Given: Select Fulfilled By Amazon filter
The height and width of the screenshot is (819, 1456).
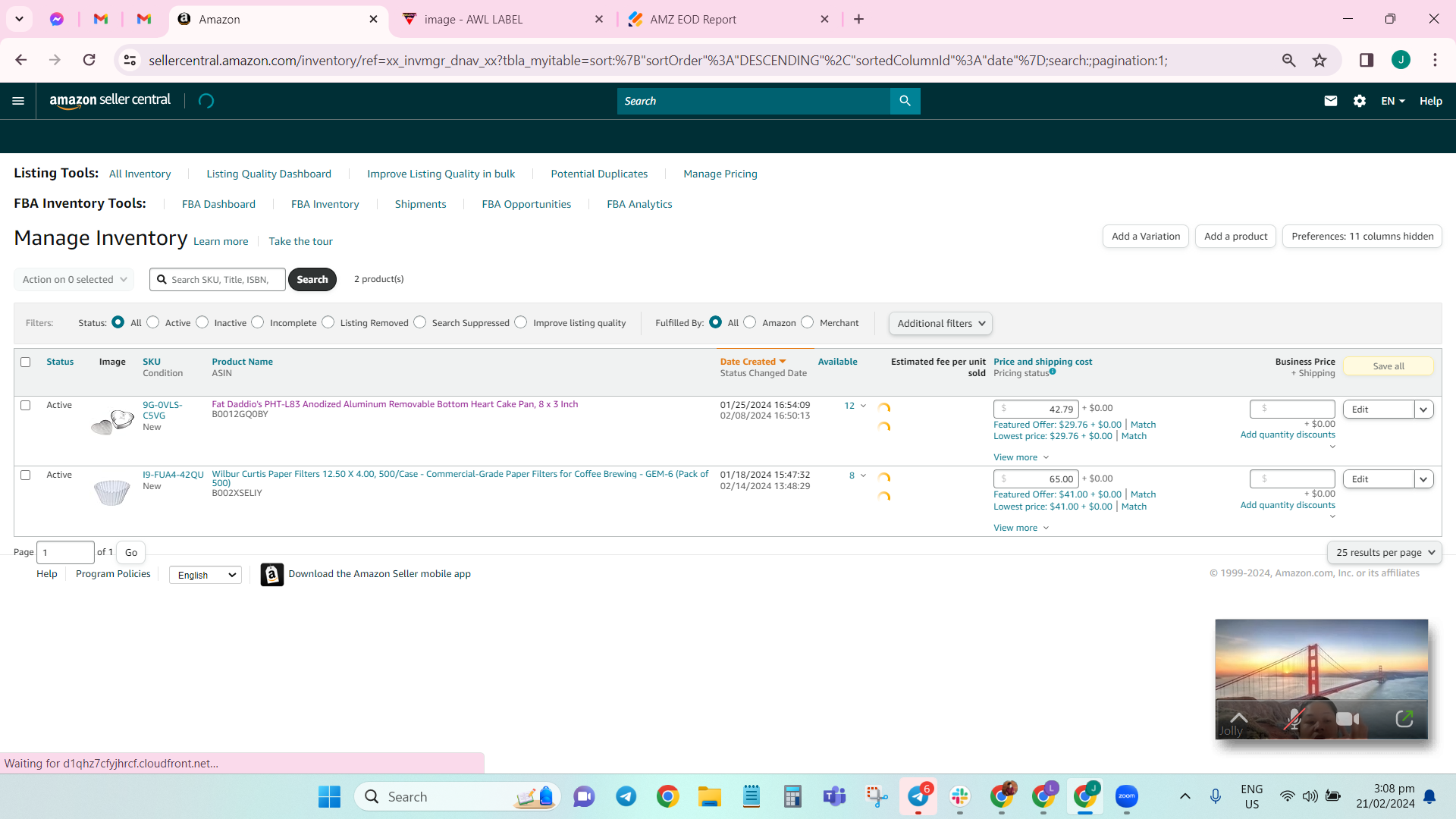Looking at the screenshot, I should coord(750,322).
